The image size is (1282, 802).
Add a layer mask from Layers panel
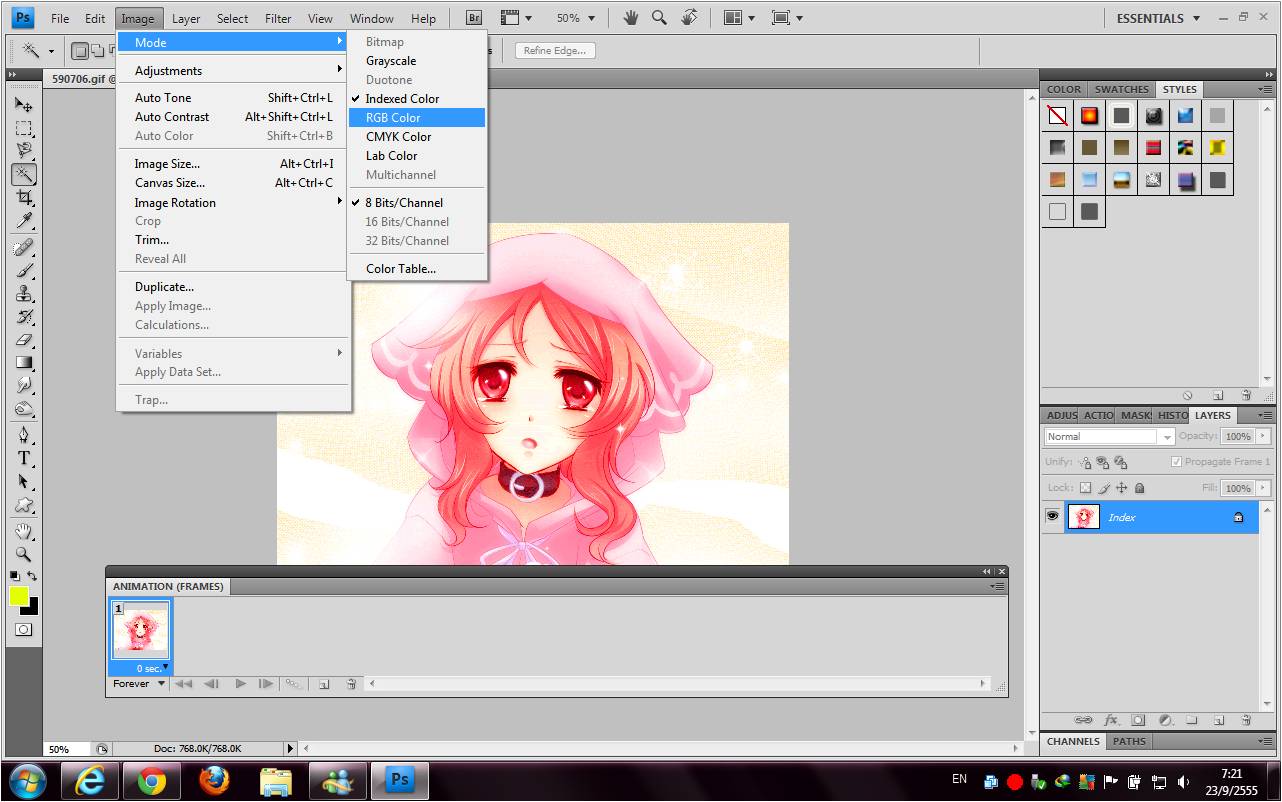pyautogui.click(x=1138, y=720)
